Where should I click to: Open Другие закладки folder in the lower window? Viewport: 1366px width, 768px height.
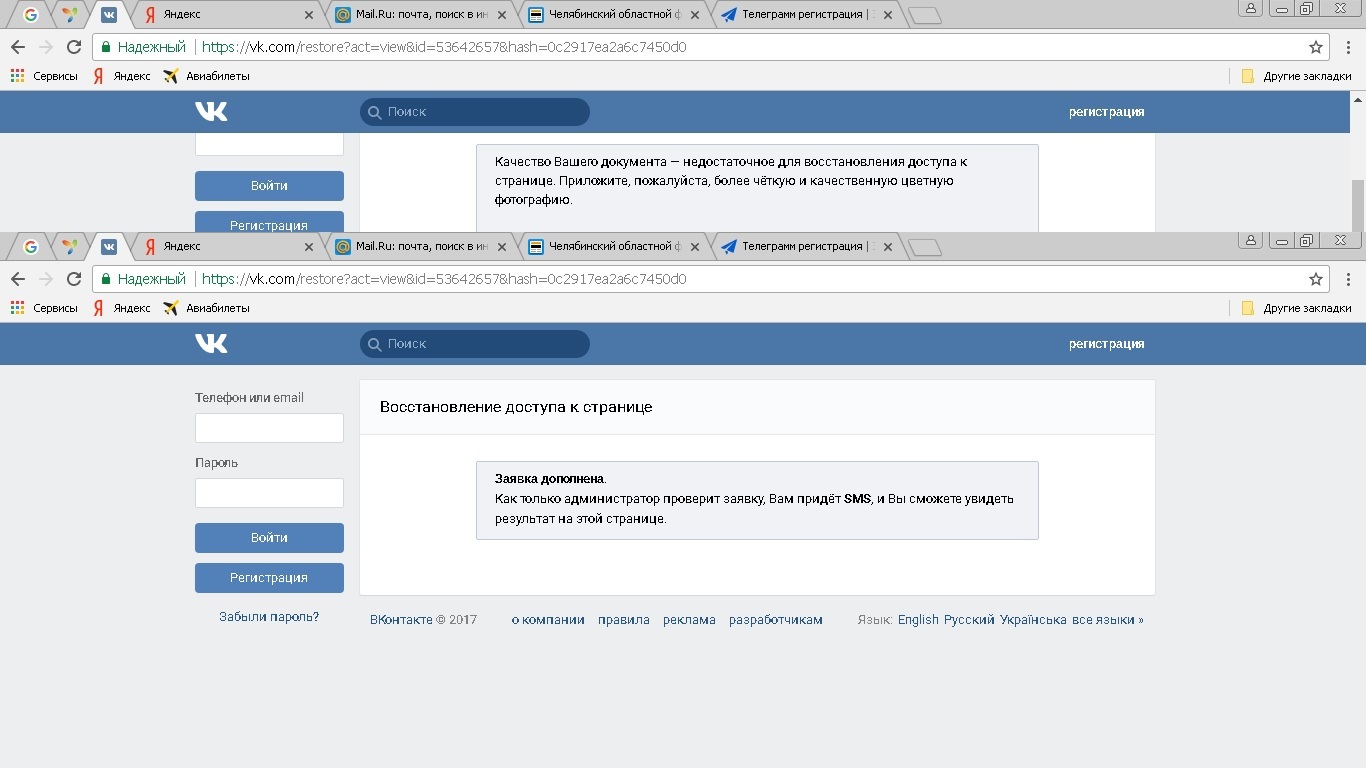[x=1296, y=308]
